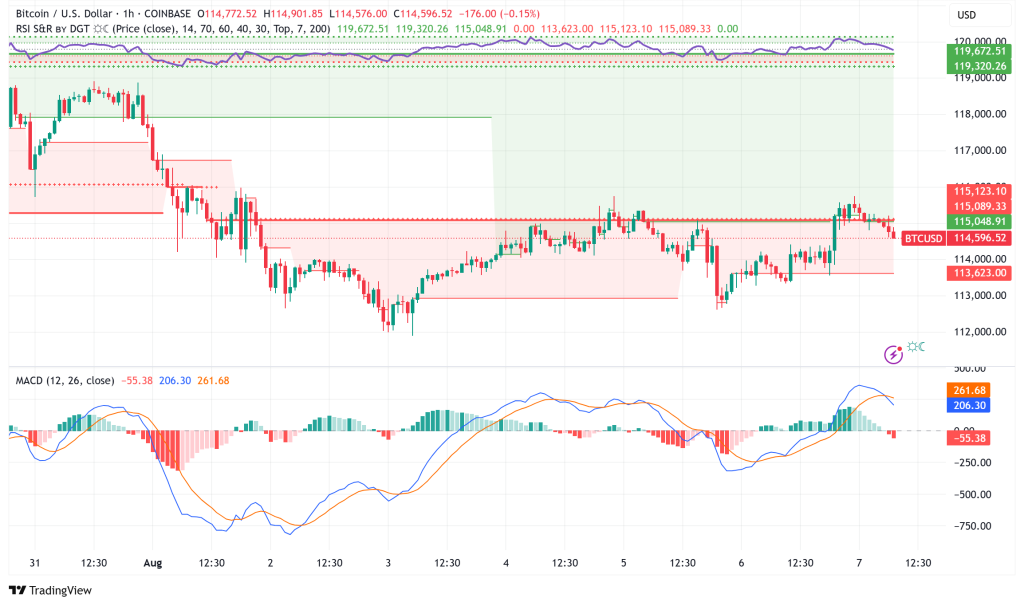1024x606 pixels.
Task: Click the red 115,123.10 price axis label
Action: pos(980,191)
